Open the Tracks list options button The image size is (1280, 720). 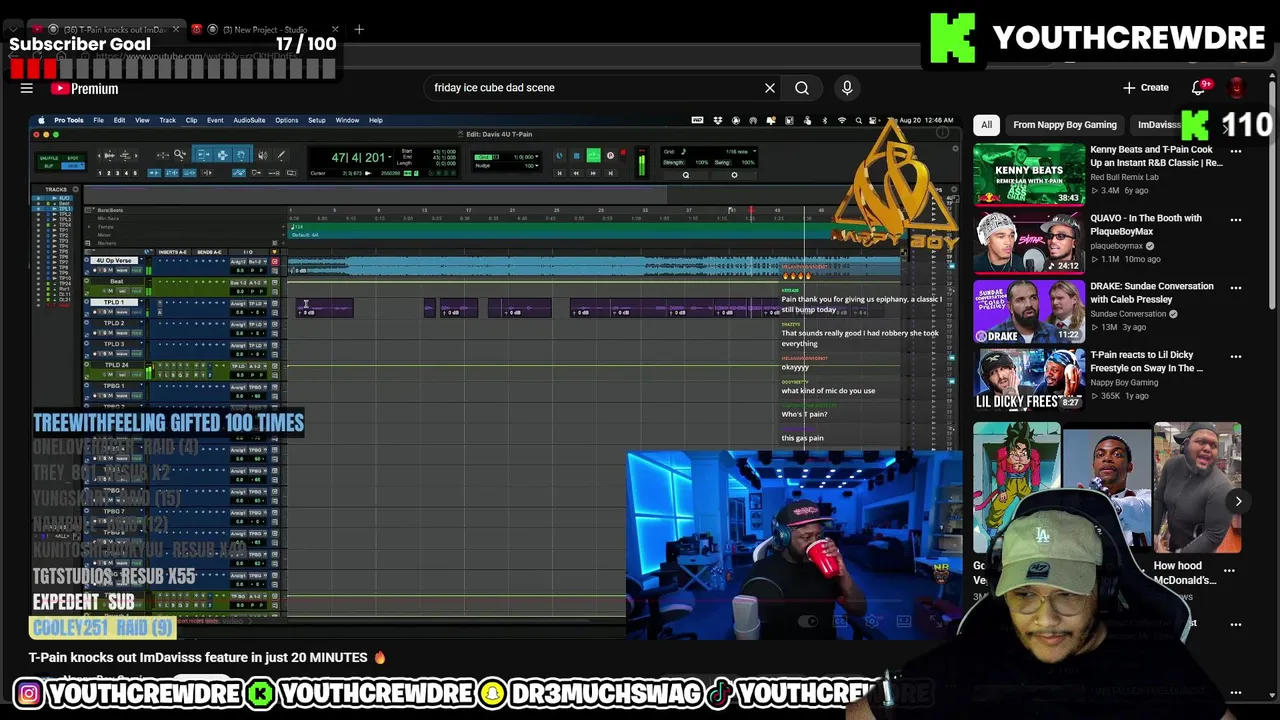click(75, 189)
